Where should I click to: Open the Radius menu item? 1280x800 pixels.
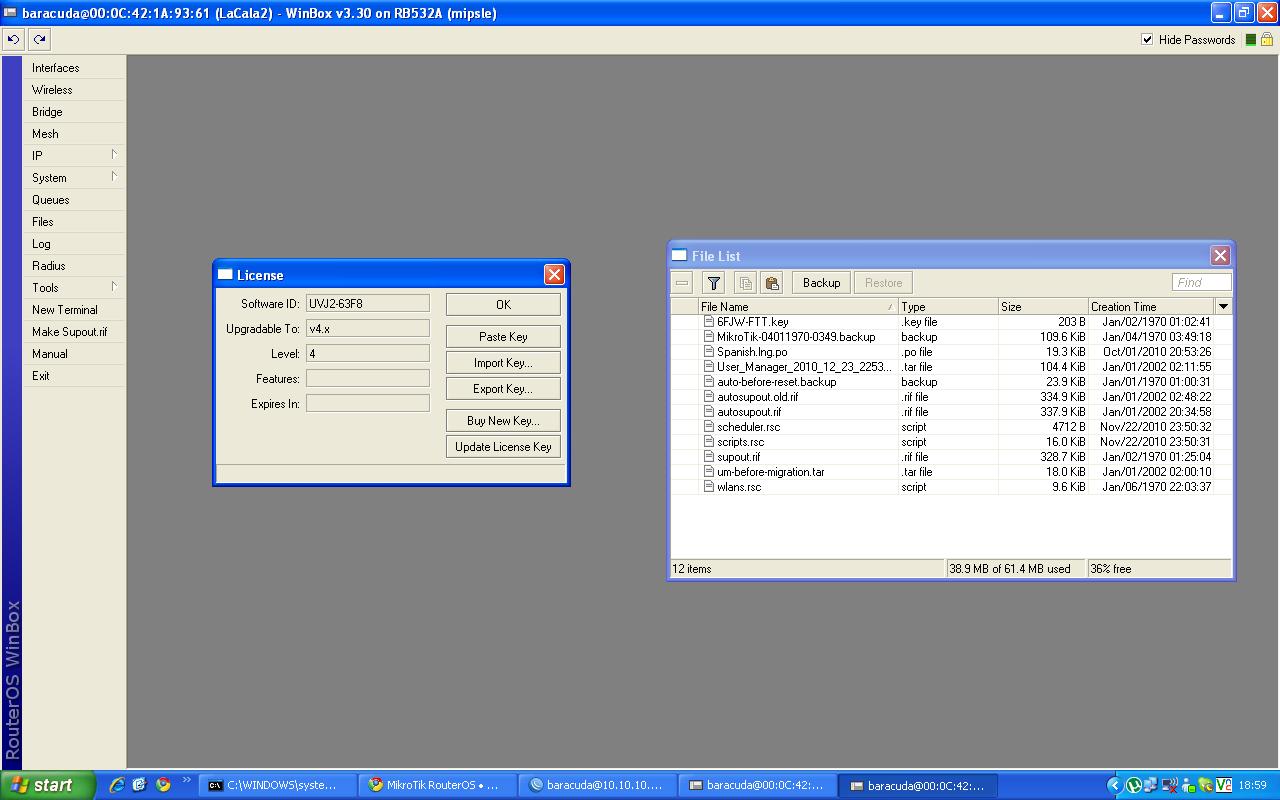(x=75, y=266)
